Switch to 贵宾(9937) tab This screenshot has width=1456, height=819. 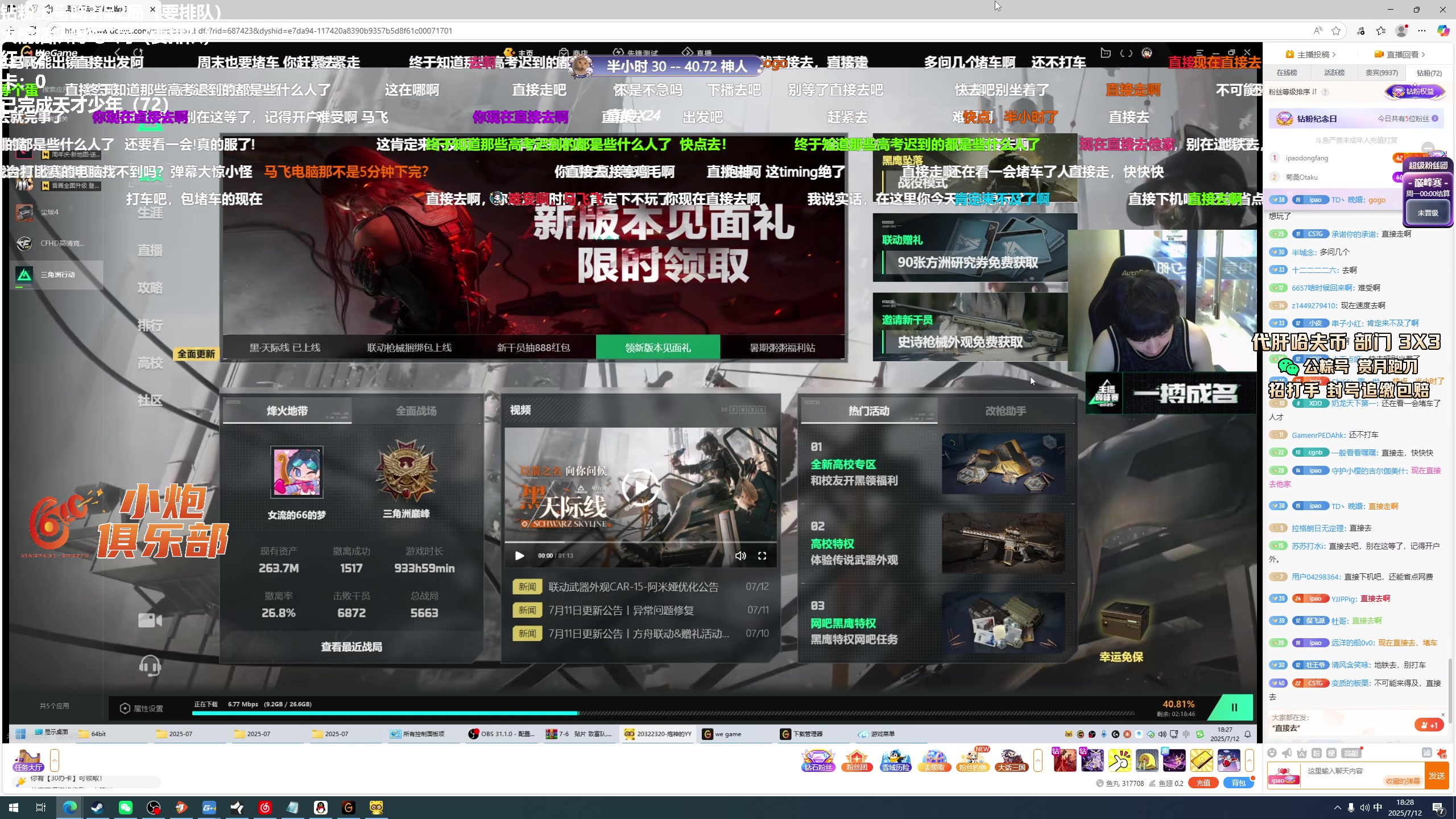(1381, 73)
